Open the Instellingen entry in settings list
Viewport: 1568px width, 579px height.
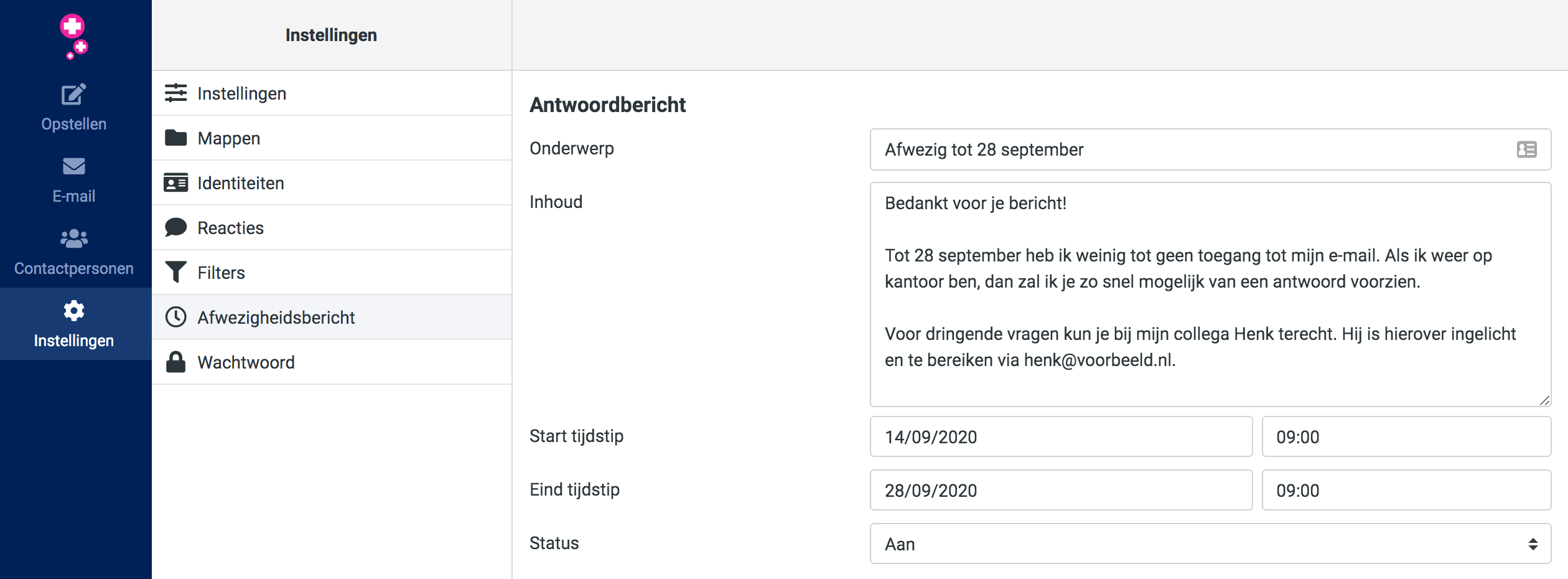[x=332, y=93]
